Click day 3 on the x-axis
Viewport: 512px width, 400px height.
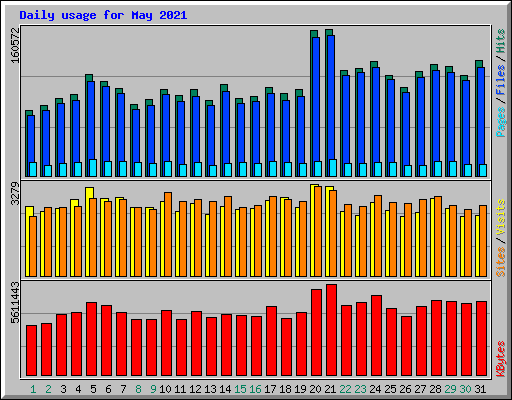[x=63, y=389]
